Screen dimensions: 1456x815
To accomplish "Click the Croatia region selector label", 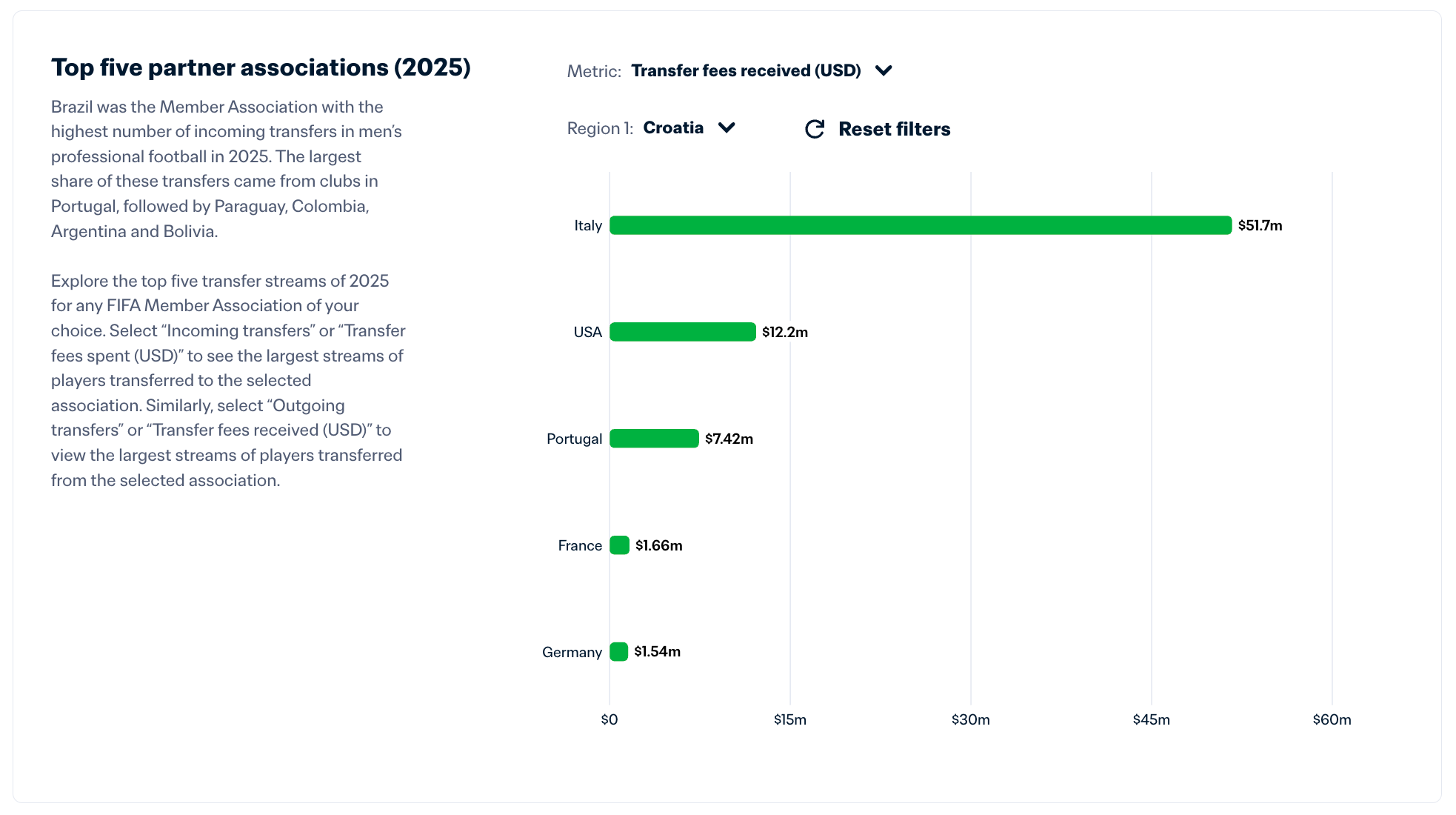I will (672, 127).
